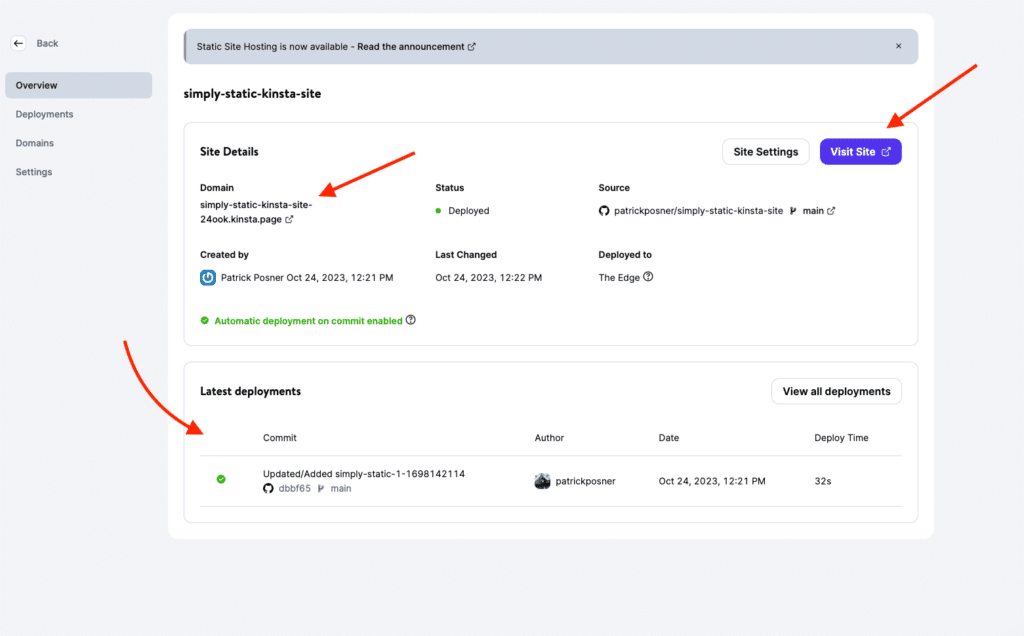This screenshot has height=636, width=1024.
Task: Click the branch icon beside main in Source
Action: [x=793, y=211]
